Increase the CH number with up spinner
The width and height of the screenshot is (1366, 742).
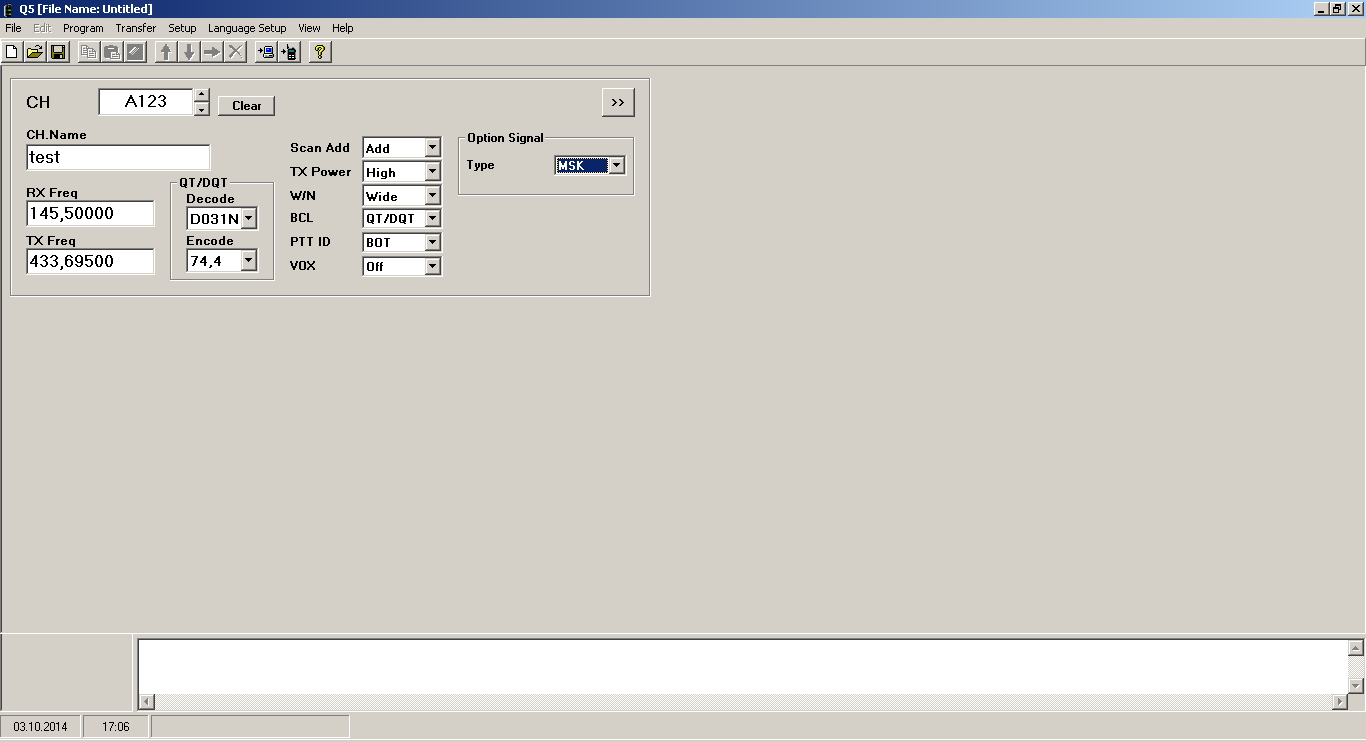click(x=202, y=95)
